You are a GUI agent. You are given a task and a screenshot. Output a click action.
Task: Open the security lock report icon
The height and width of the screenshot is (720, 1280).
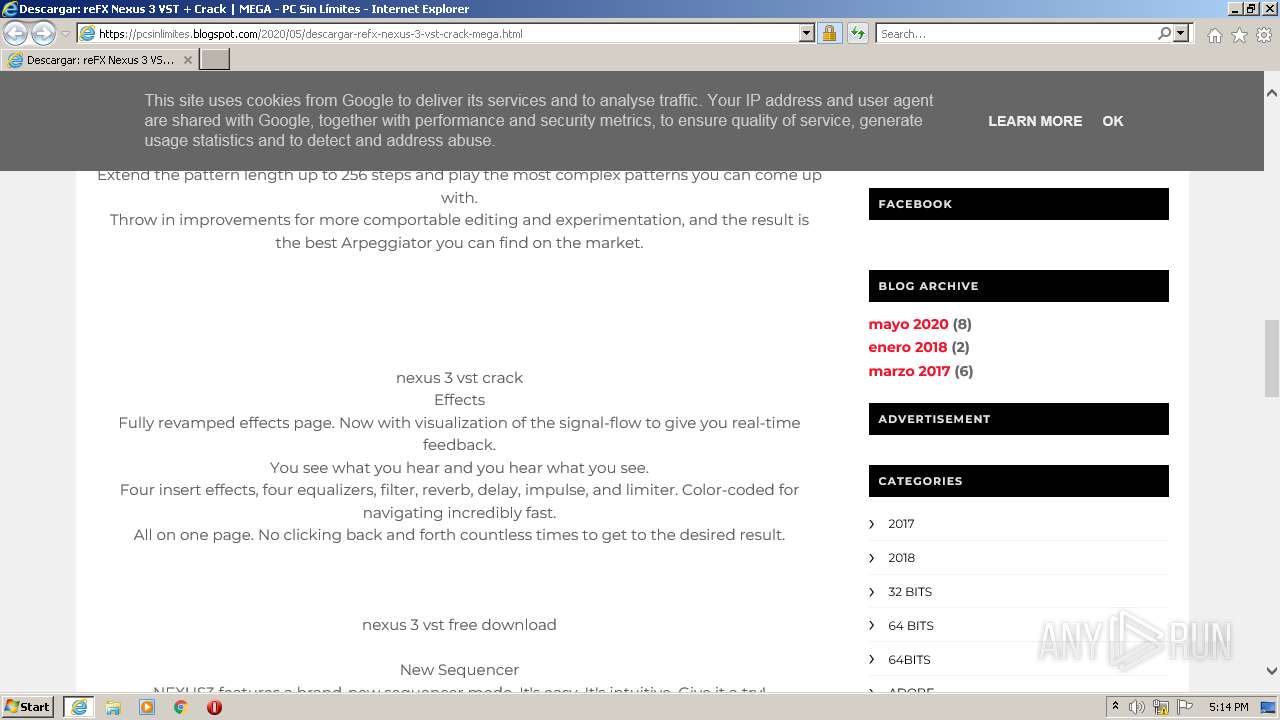tap(829, 34)
